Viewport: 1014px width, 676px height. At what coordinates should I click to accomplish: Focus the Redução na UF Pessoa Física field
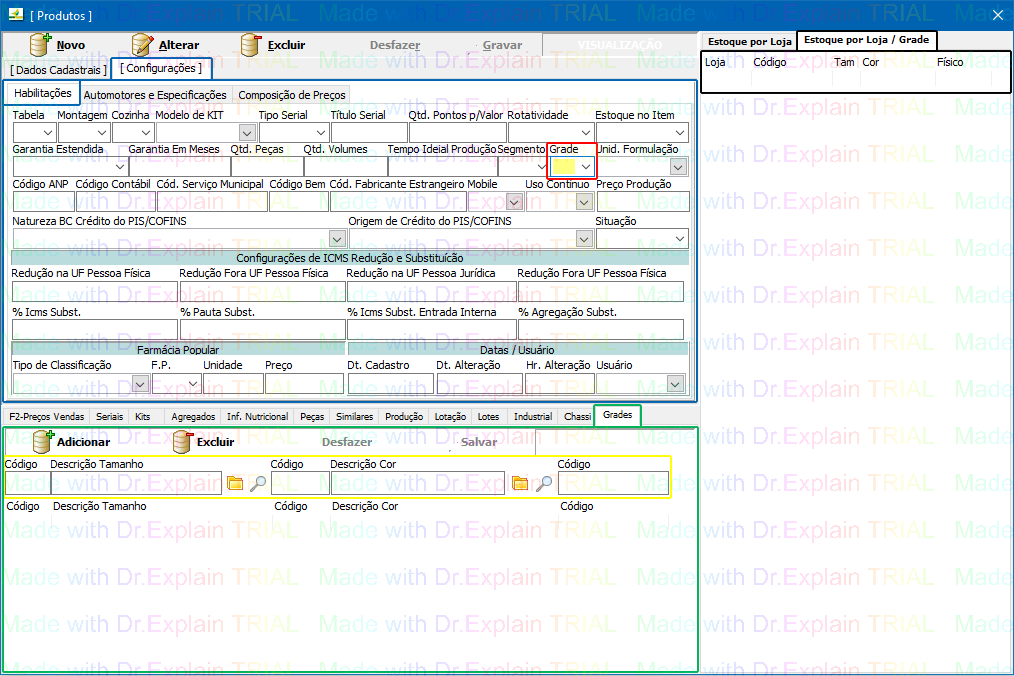pyautogui.click(x=94, y=292)
